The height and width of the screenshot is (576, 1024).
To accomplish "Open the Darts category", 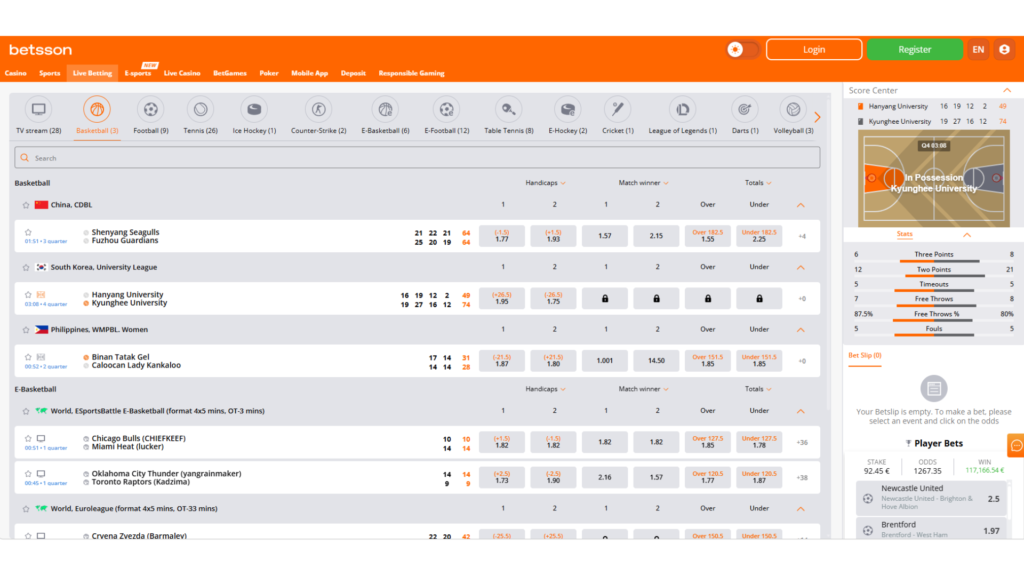I will pos(745,116).
